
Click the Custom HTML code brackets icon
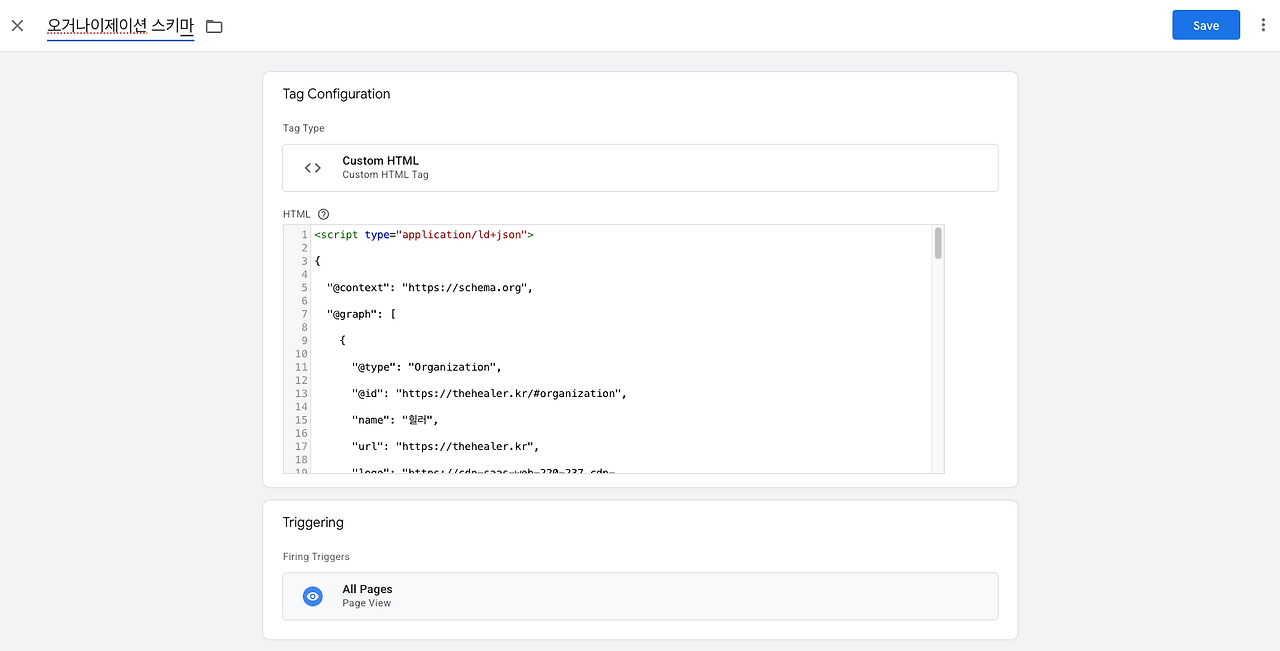click(x=313, y=168)
